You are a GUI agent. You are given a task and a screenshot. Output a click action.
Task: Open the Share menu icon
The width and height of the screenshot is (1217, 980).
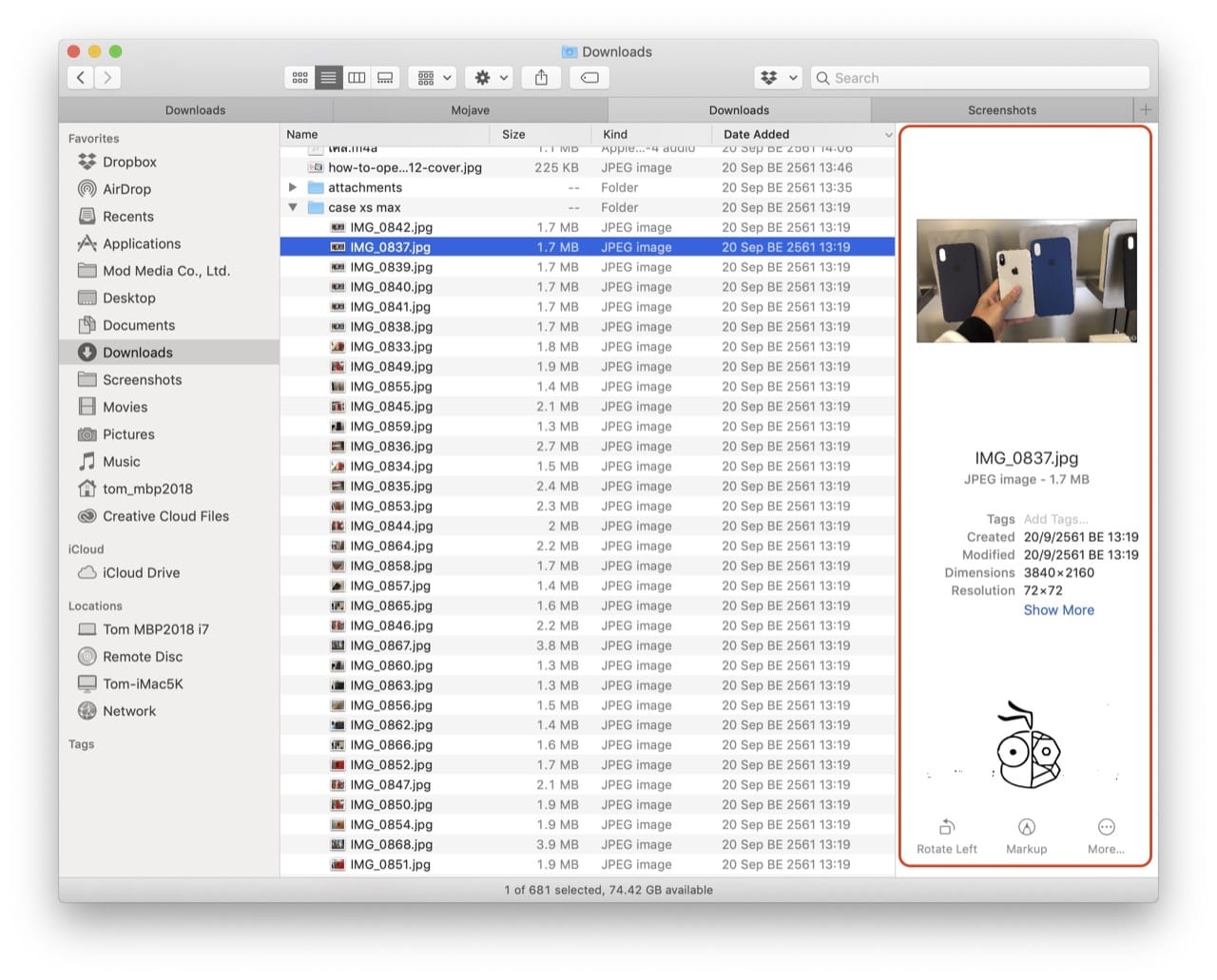(x=541, y=77)
